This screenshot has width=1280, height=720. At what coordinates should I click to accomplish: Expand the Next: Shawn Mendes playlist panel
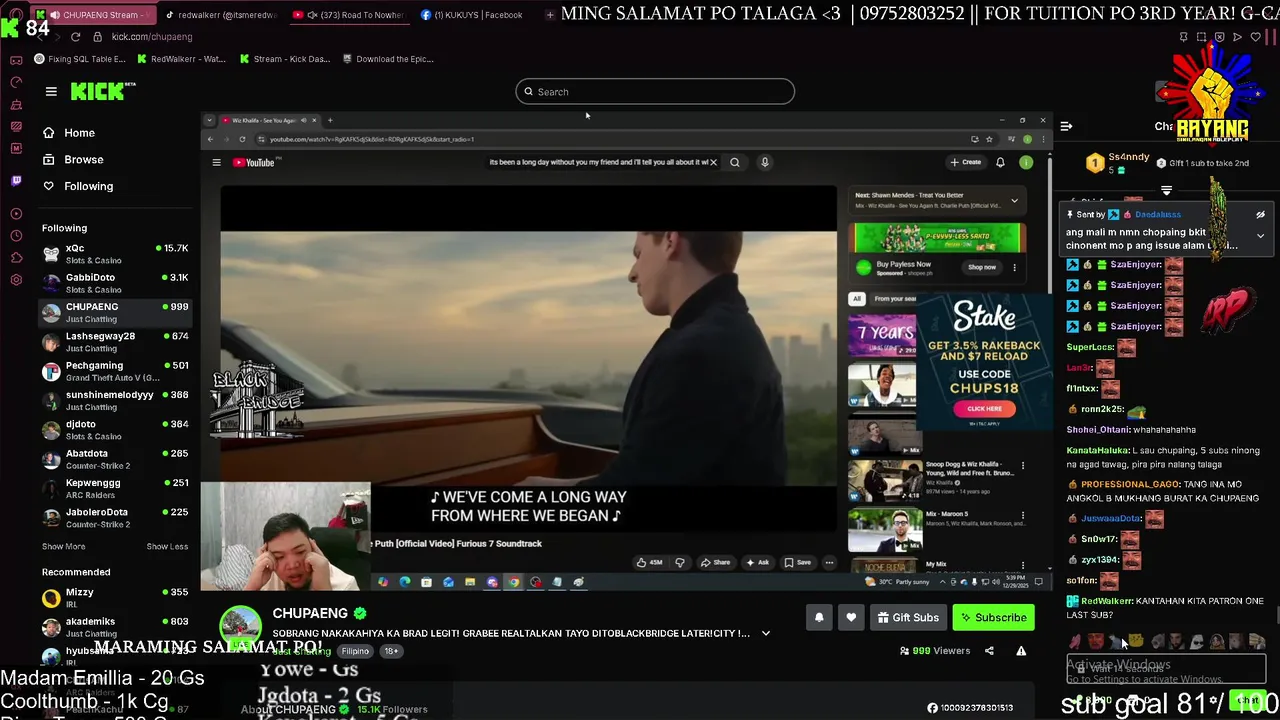1014,201
